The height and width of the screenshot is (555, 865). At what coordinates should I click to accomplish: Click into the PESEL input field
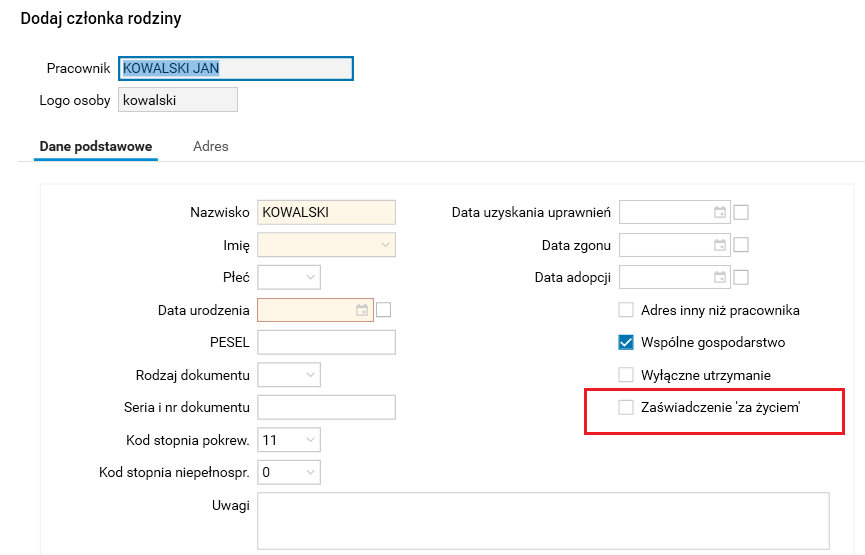(x=326, y=342)
